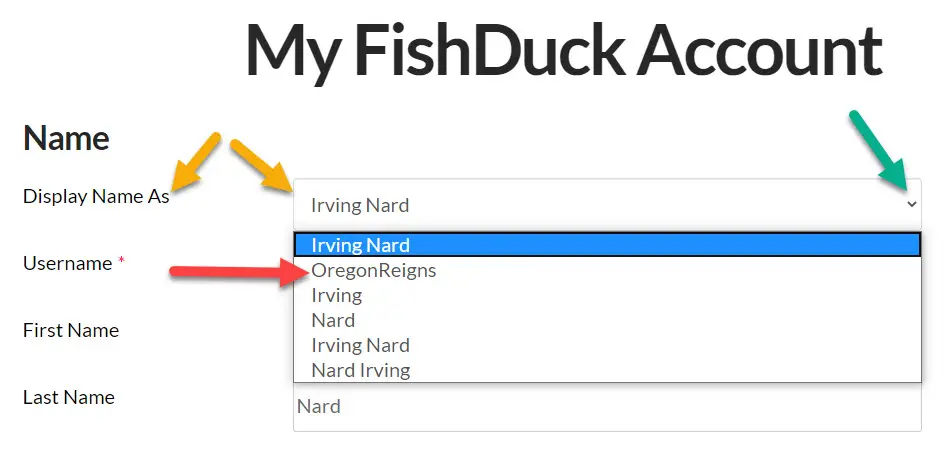Choose OregonReigns from the dropdown list
This screenshot has height=450, width=948.
tap(374, 270)
